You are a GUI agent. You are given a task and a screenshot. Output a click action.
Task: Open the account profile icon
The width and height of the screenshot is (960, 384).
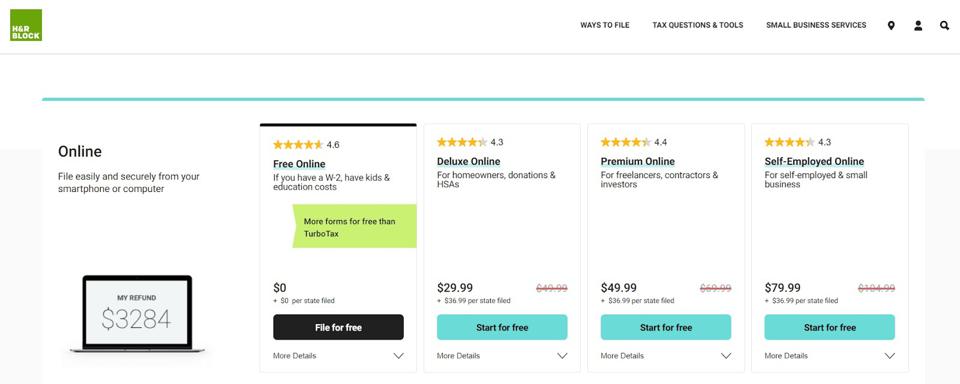click(918, 25)
